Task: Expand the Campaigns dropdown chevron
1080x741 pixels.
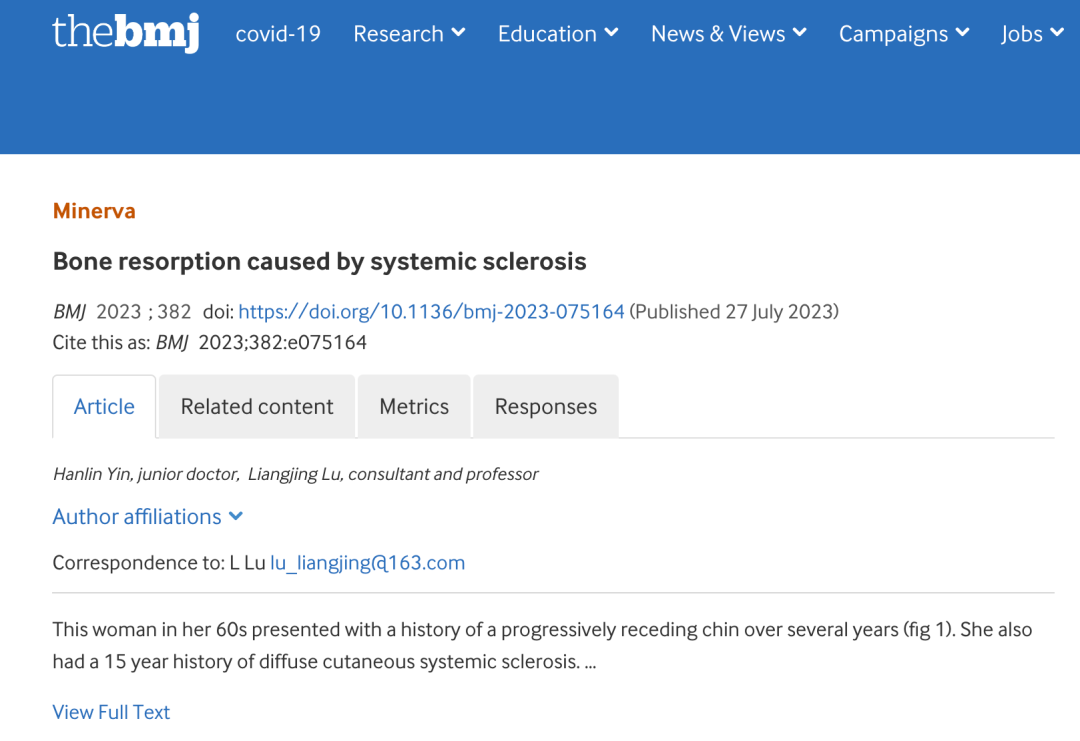Action: pos(963,32)
